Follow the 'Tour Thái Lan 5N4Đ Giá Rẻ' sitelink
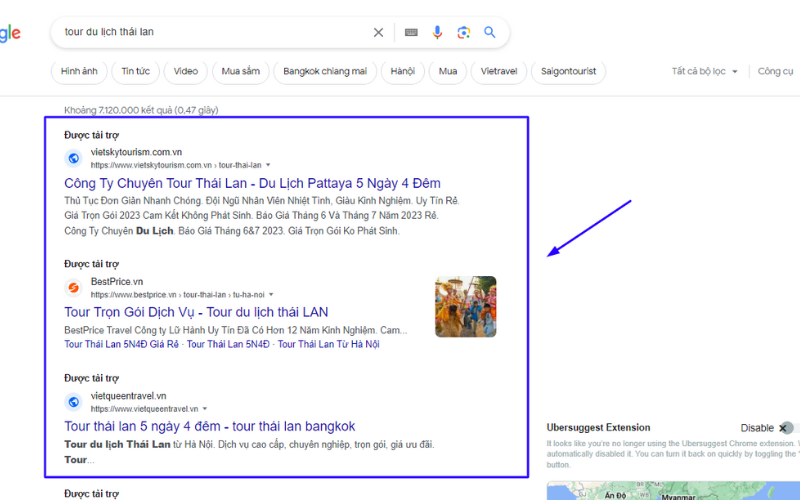800x500 pixels. (121, 344)
